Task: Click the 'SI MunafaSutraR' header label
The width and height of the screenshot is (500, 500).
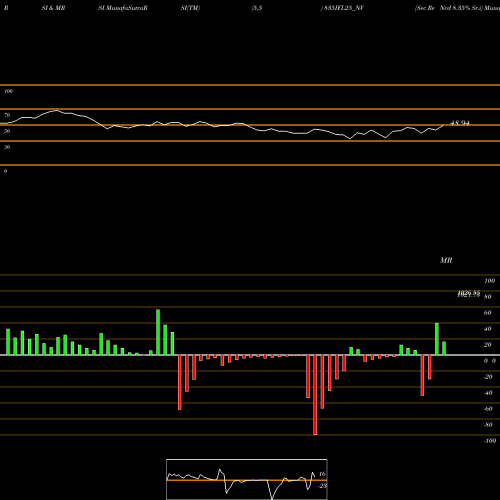Action: coord(123,8)
